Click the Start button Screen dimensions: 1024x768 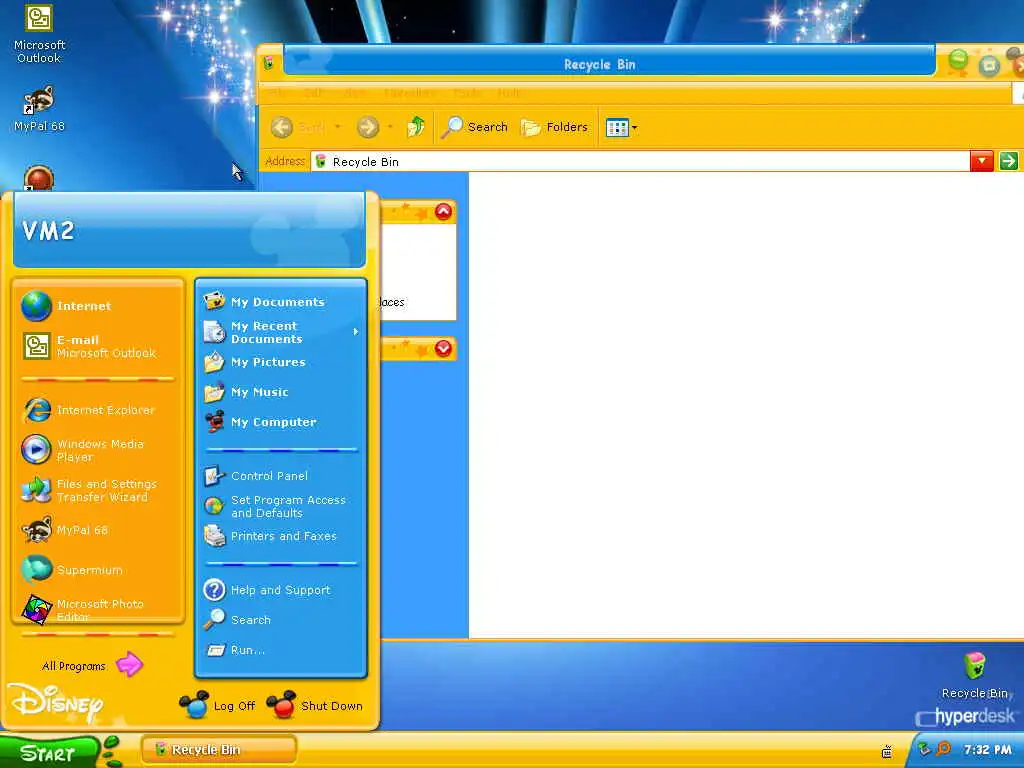coord(48,752)
